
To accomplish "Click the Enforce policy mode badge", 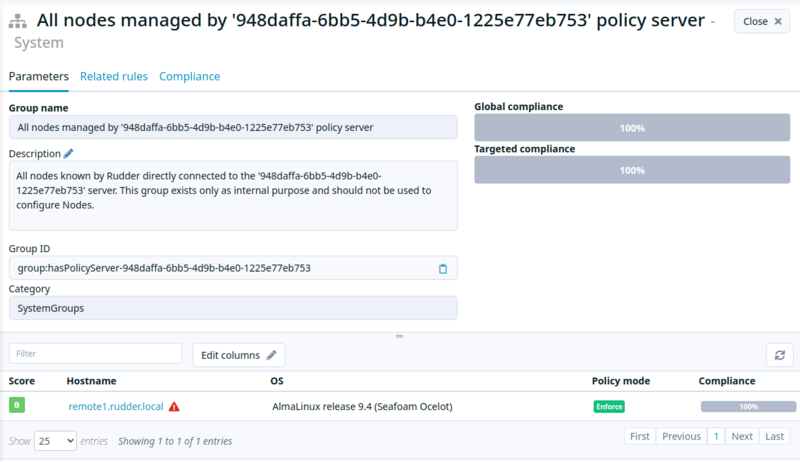I will [609, 406].
